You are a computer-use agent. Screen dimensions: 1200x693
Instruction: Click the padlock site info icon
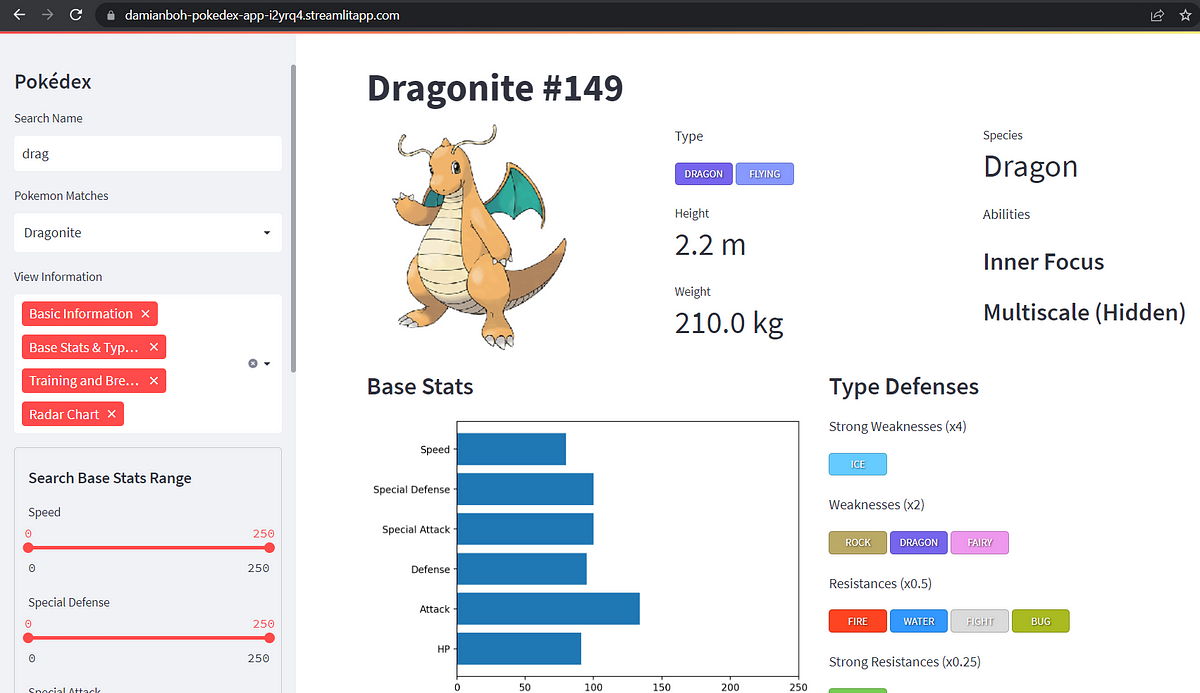click(111, 15)
